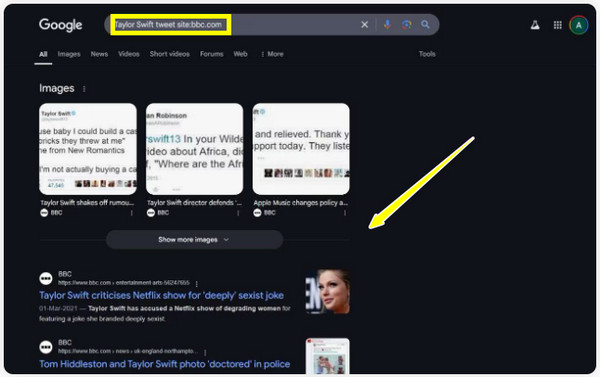
Task: Open 'Taylor Swift criticises Netflix show' result
Action: point(161,295)
